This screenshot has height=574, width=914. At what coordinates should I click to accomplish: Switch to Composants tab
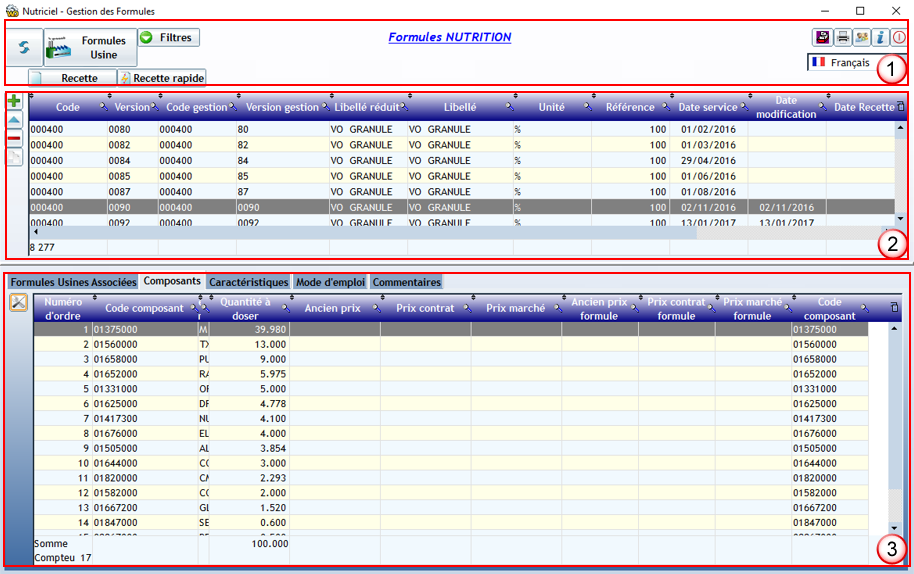pos(172,281)
